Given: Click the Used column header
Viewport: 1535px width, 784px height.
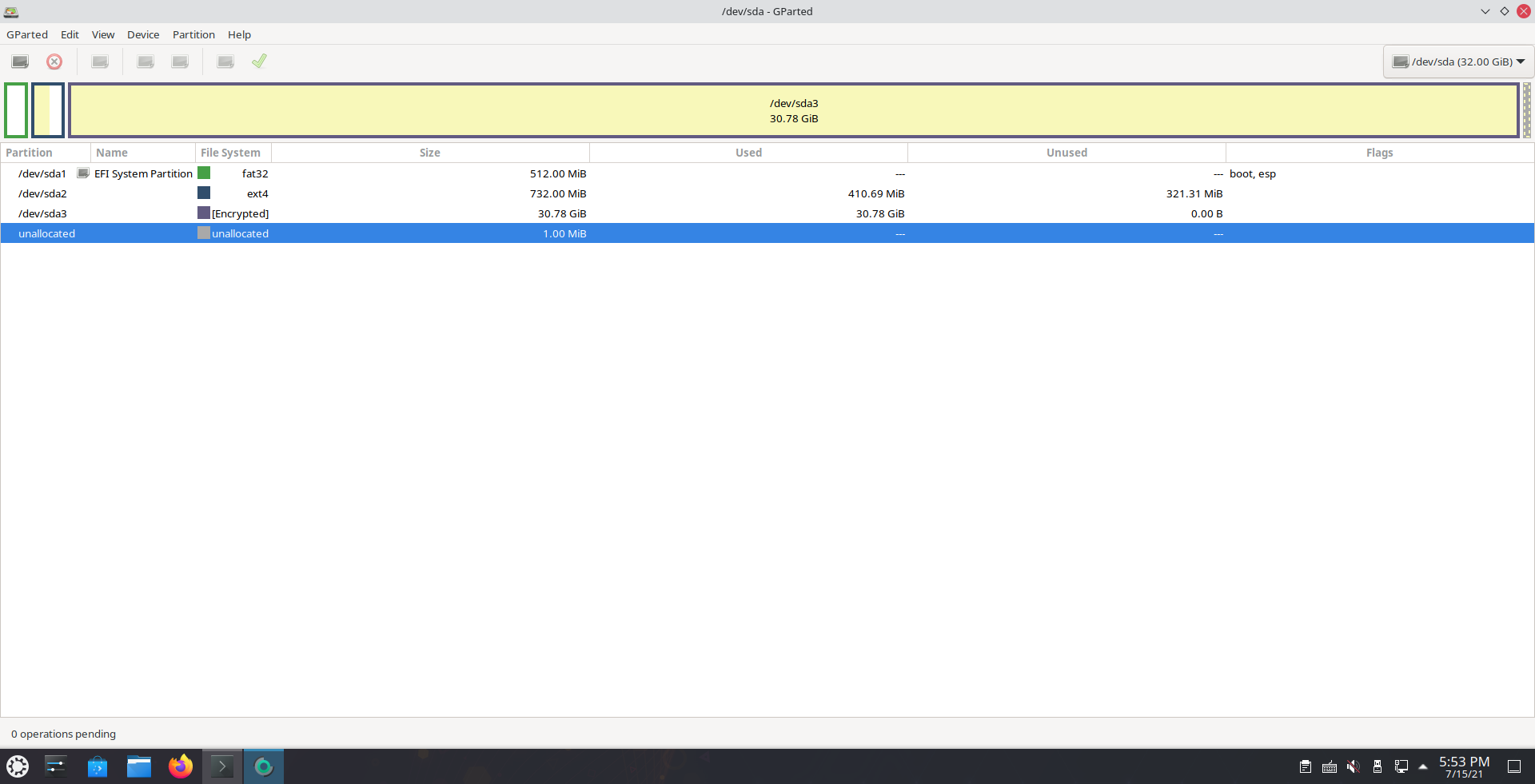Looking at the screenshot, I should pos(748,153).
